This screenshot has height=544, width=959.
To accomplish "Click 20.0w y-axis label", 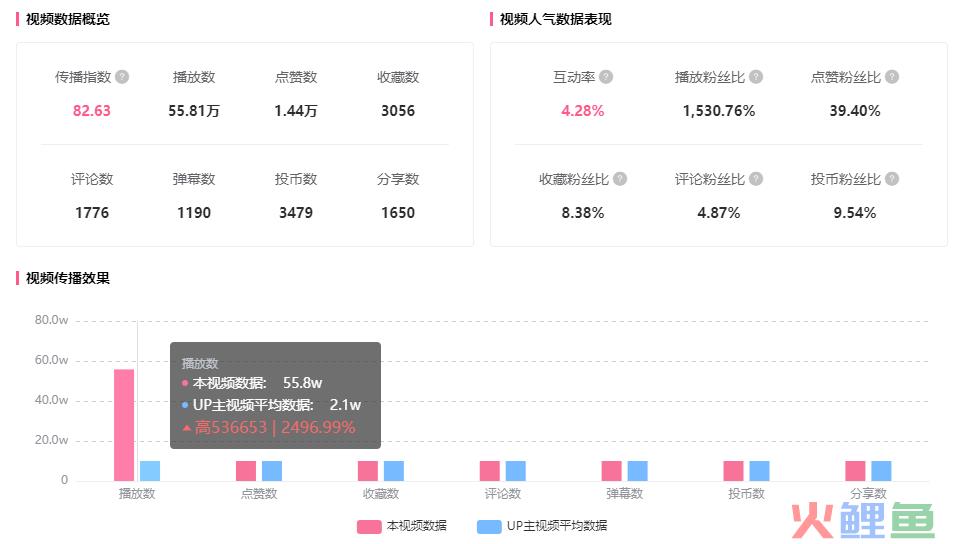I will tap(51, 440).
